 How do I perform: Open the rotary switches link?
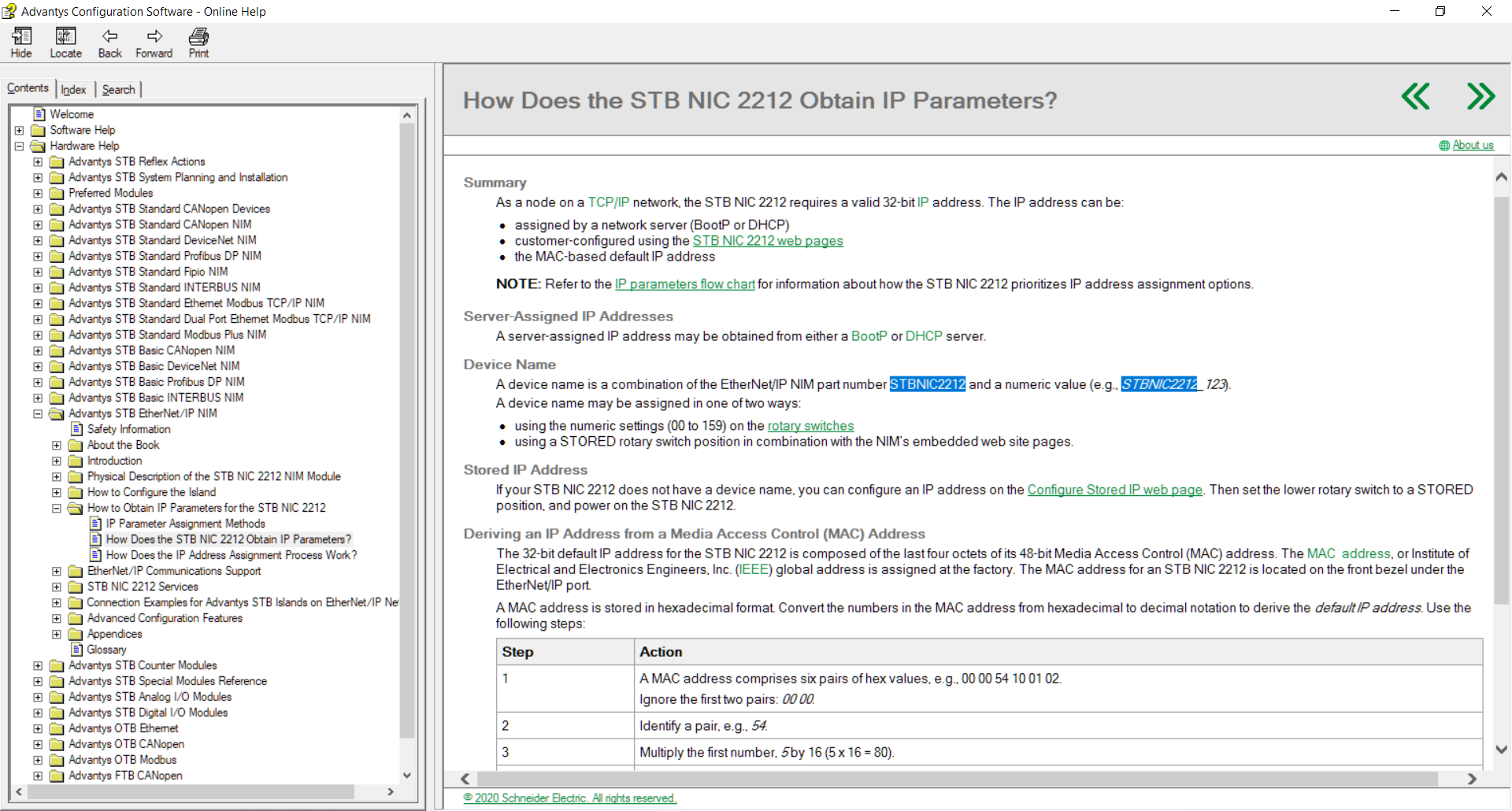(x=810, y=426)
